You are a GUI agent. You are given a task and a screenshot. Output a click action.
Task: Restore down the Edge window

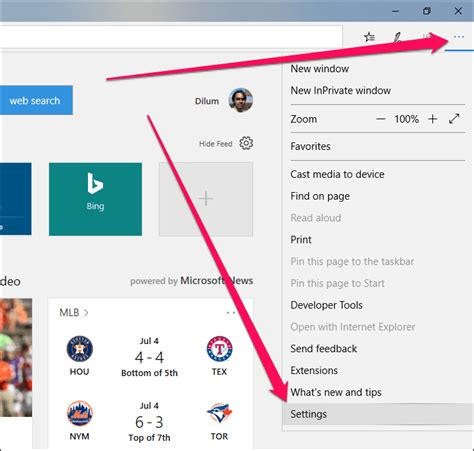[x=427, y=11]
